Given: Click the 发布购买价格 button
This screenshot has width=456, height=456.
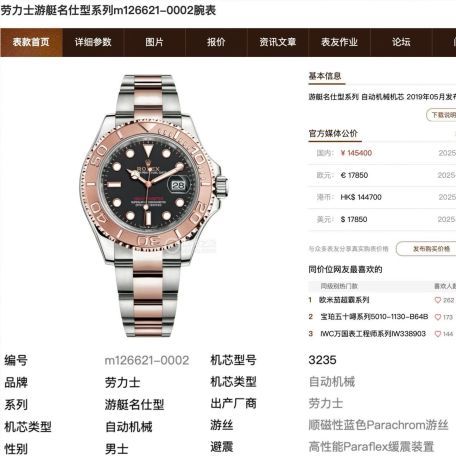Looking at the screenshot, I should coord(426,249).
